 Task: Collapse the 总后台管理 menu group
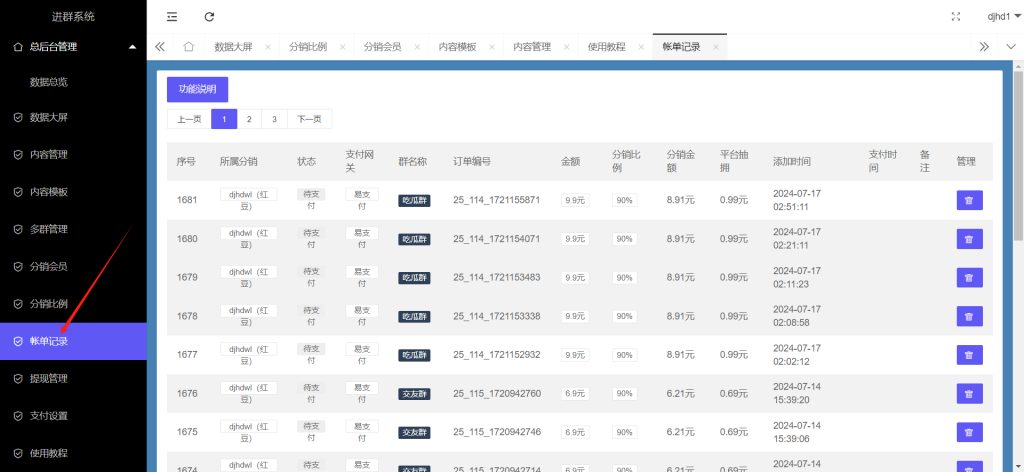pyautogui.click(x=132, y=46)
